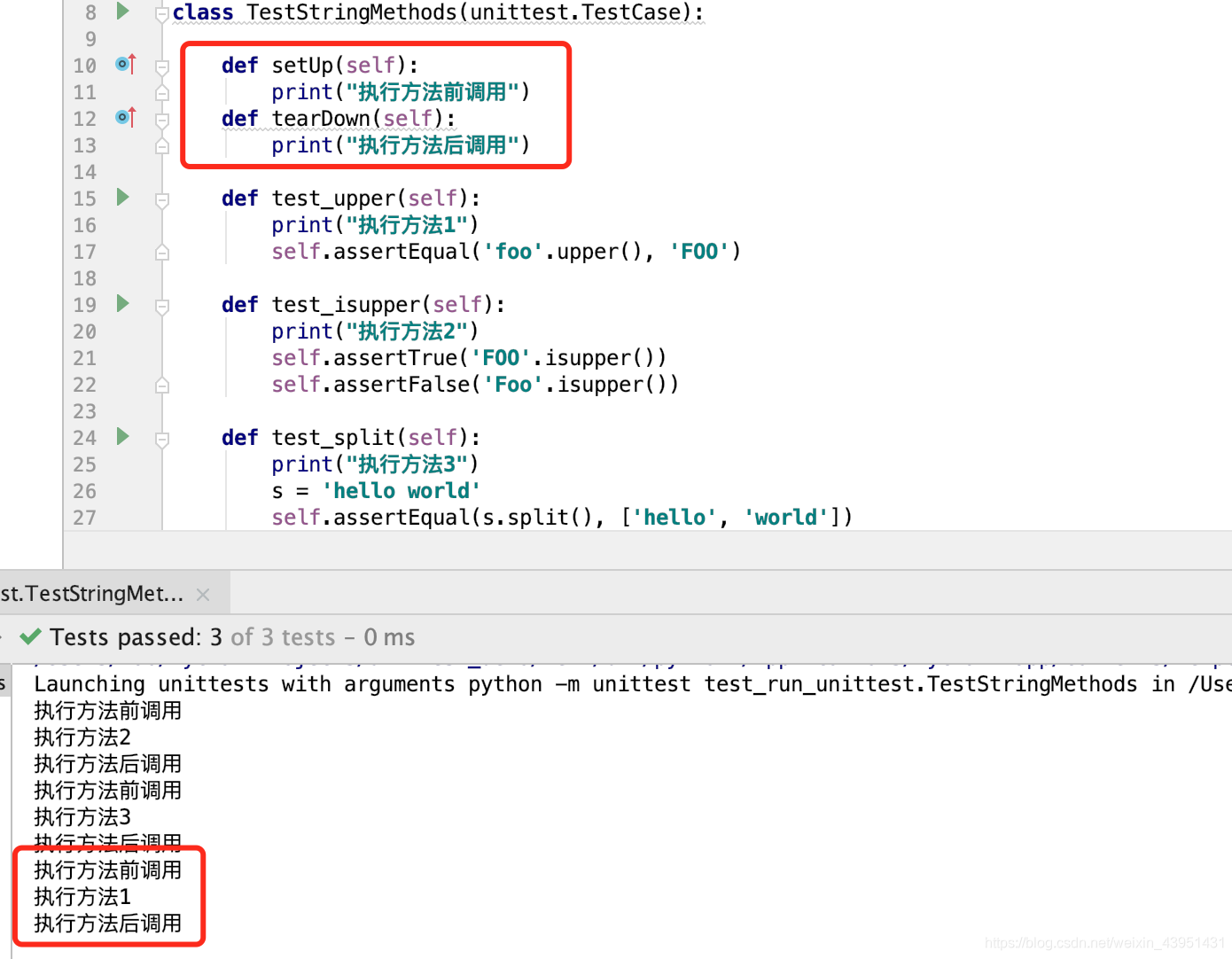Viewport: 1232px width, 959px height.
Task: Click the fold end marker on line 11
Action: (x=162, y=92)
